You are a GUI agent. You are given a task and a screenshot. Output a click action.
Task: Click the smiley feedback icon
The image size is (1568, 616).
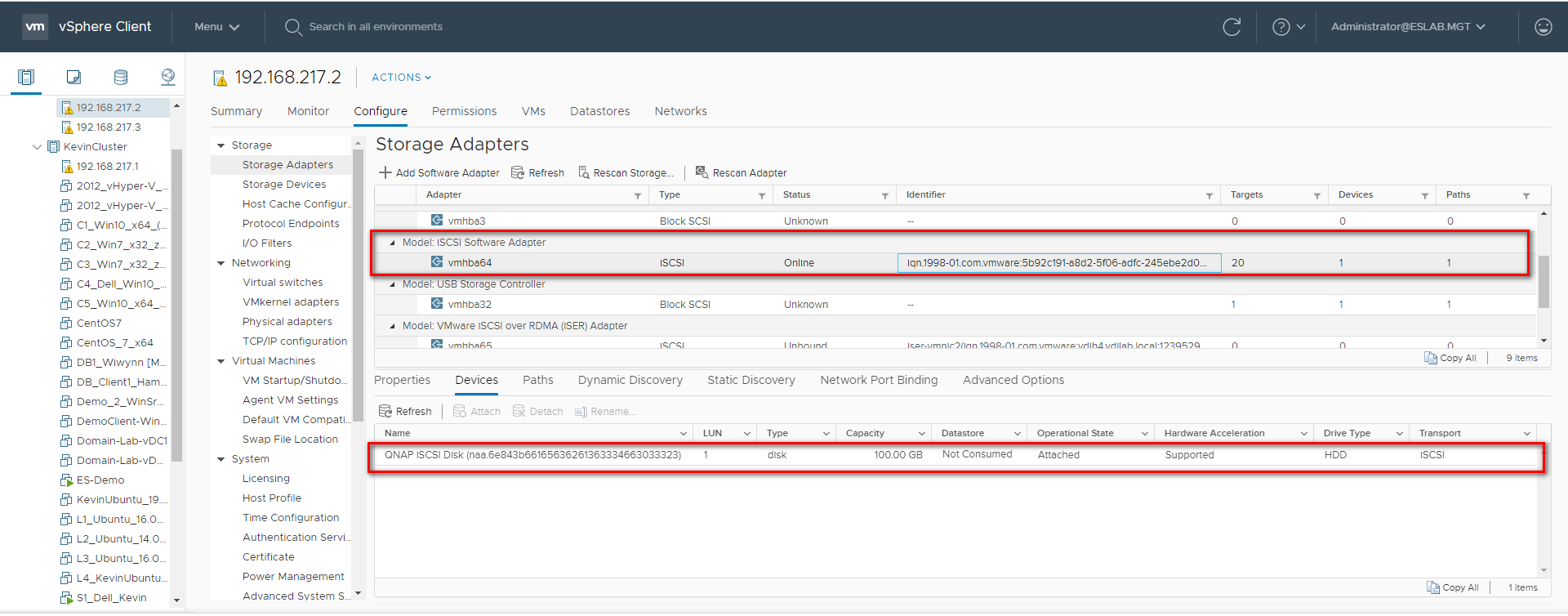click(x=1543, y=27)
